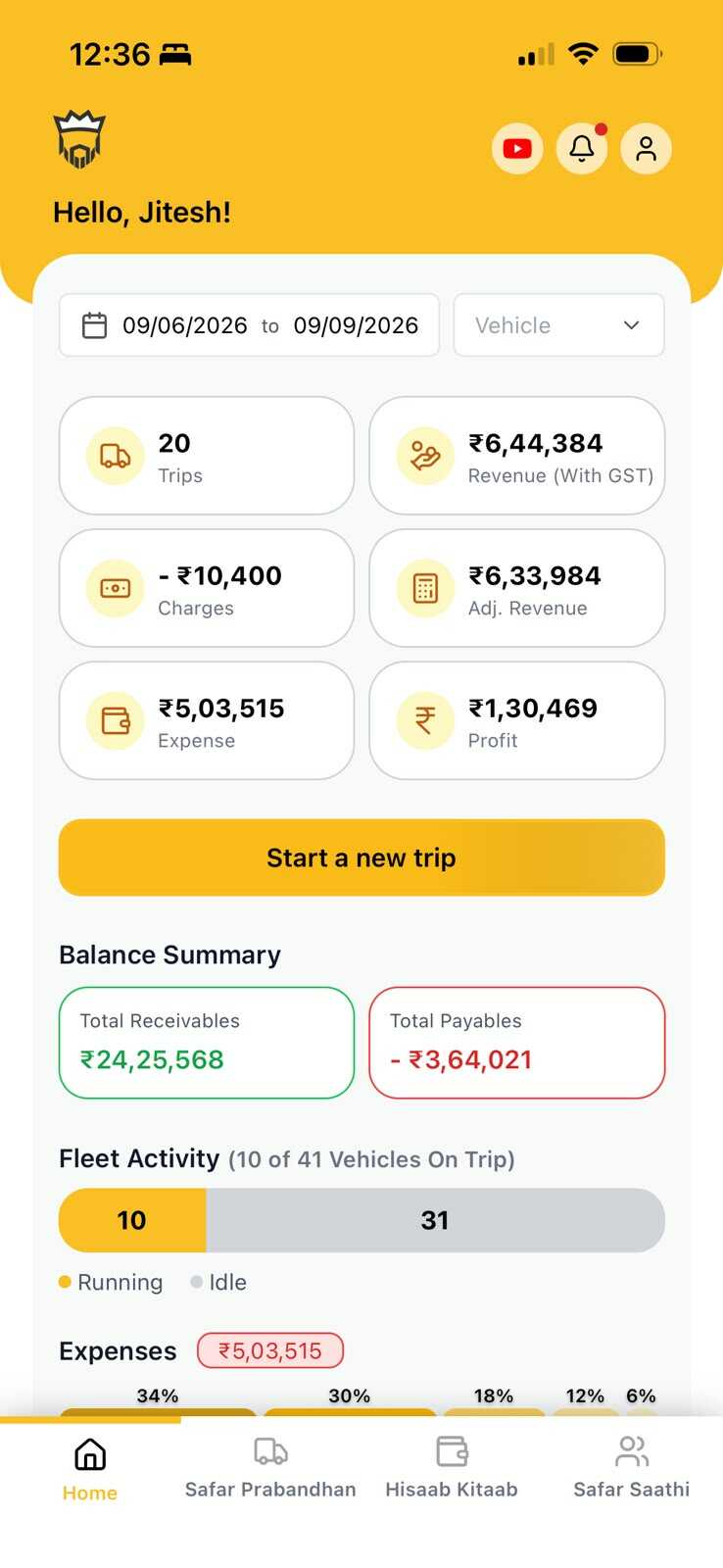
Task: Click the calendar icon in date range
Action: coord(94,325)
